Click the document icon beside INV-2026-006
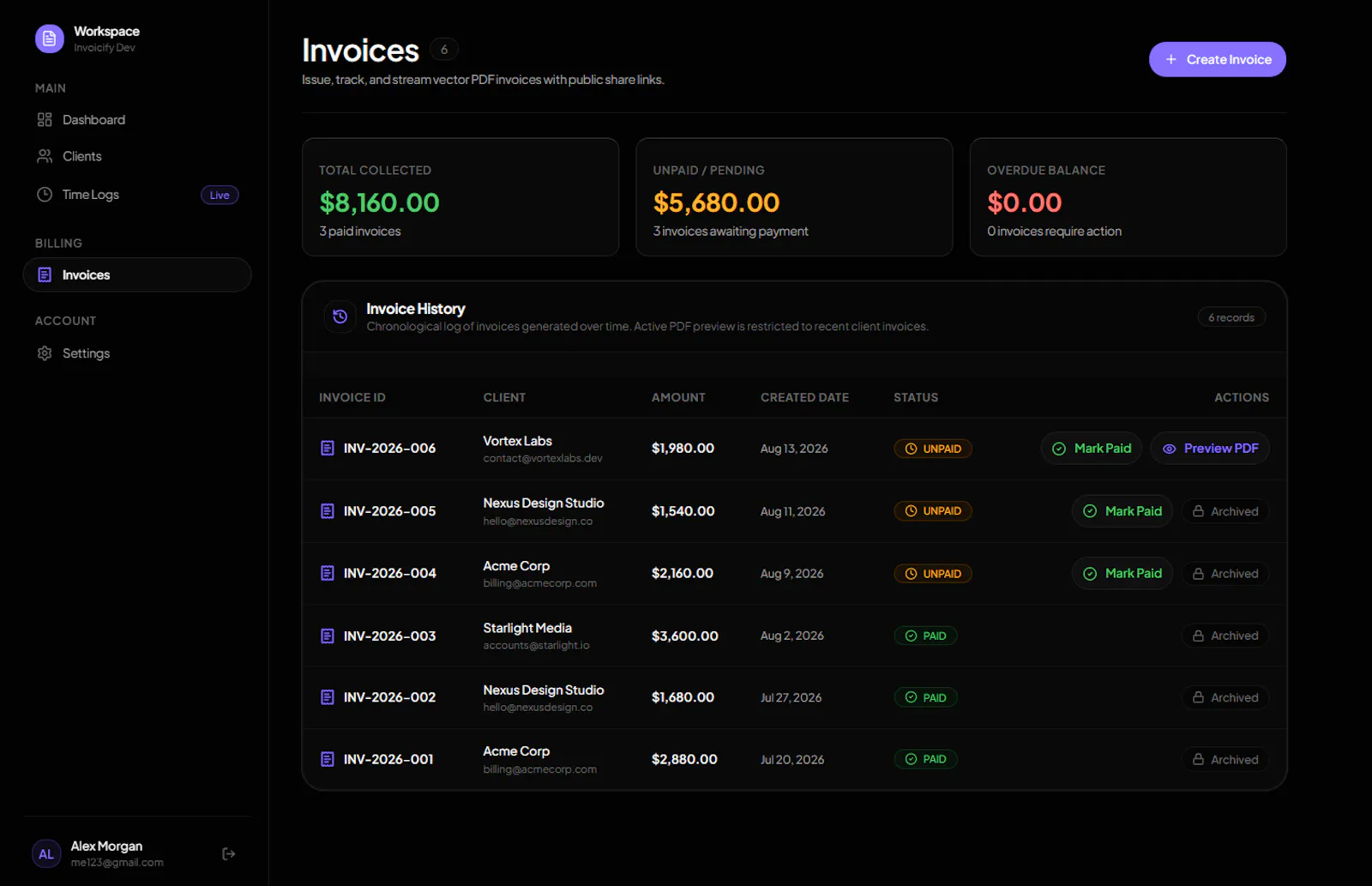 pos(327,449)
